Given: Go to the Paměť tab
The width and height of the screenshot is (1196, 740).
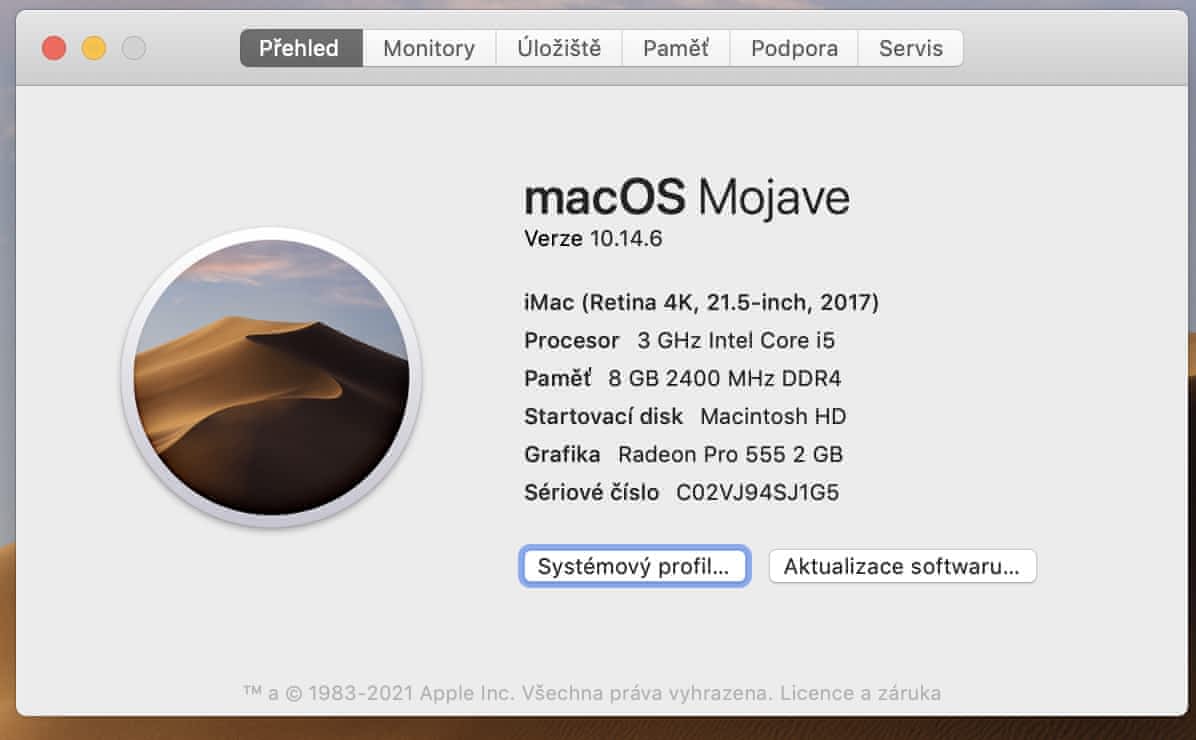Looking at the screenshot, I should [676, 48].
